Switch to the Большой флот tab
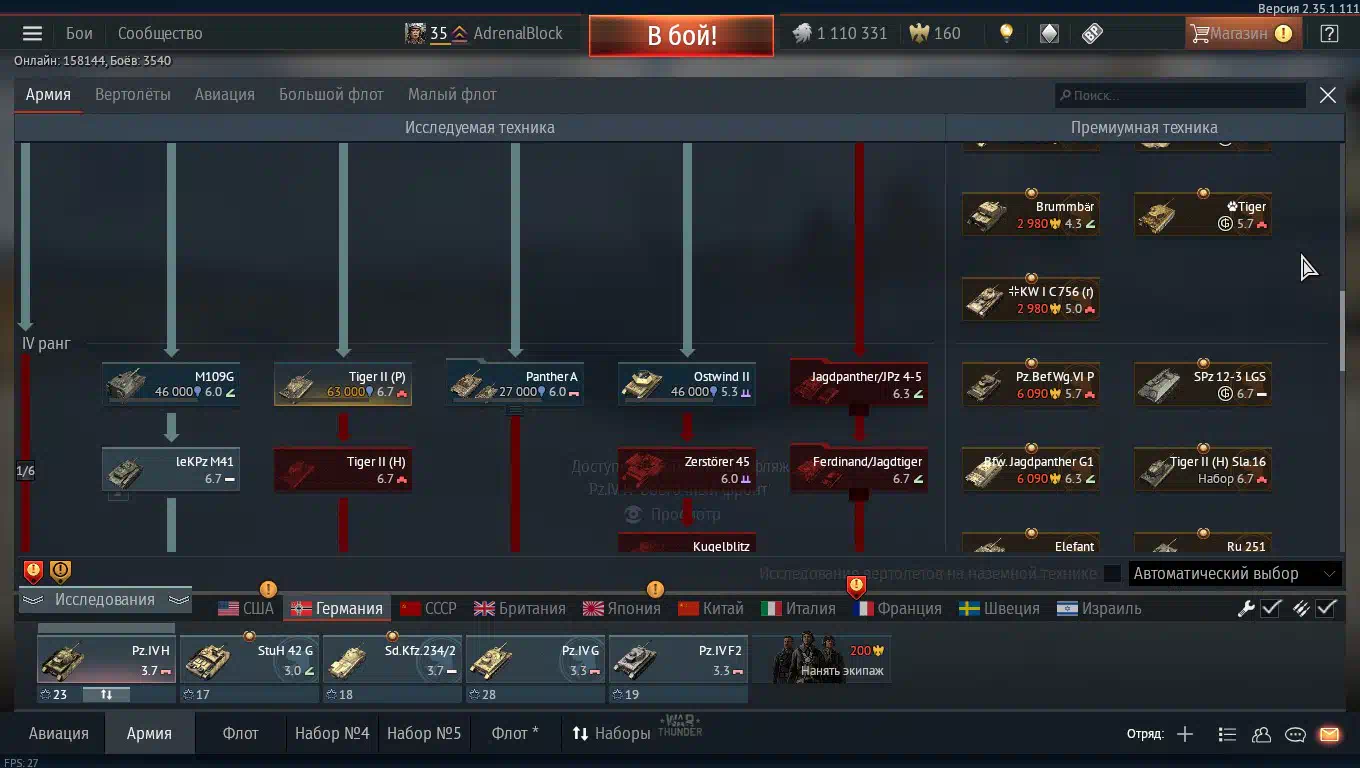The height and width of the screenshot is (768, 1360). click(331, 95)
